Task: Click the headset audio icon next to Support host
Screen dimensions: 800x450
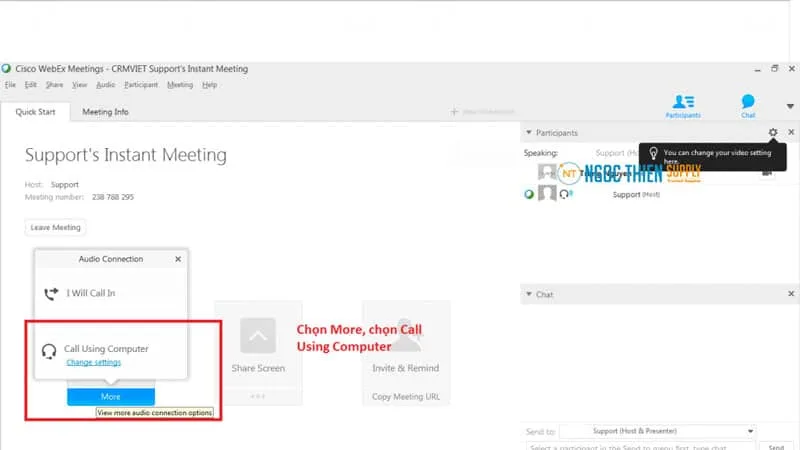Action: pyautogui.click(x=565, y=194)
